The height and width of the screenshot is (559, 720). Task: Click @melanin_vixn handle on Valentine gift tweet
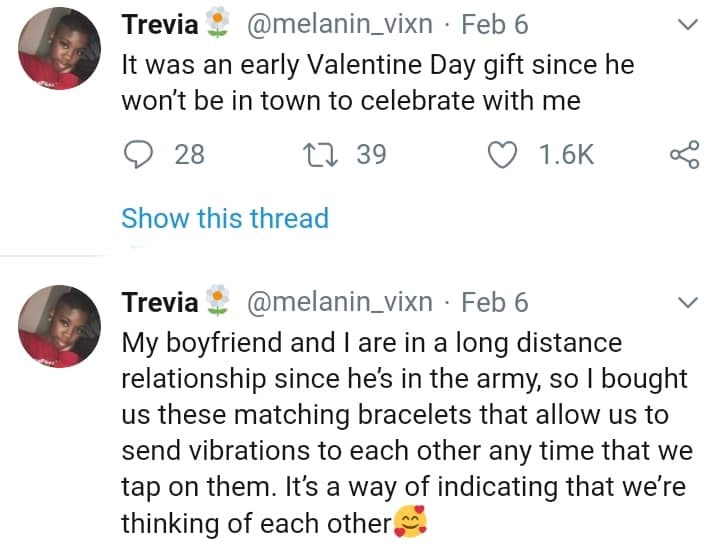point(338,25)
